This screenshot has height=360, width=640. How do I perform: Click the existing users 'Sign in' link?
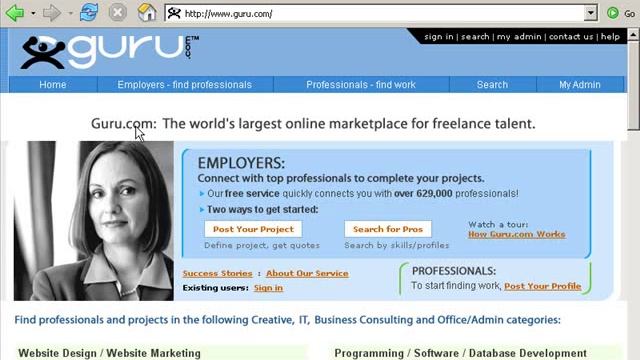coord(268,288)
